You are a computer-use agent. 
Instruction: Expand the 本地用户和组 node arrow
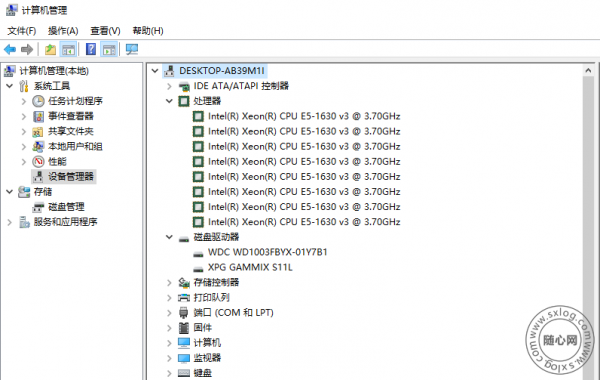click(x=24, y=147)
